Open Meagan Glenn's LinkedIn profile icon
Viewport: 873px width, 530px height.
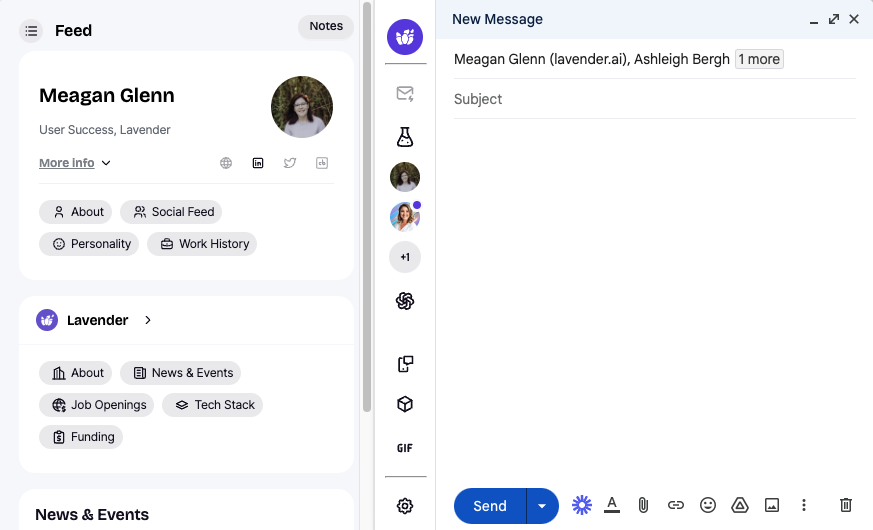click(258, 163)
